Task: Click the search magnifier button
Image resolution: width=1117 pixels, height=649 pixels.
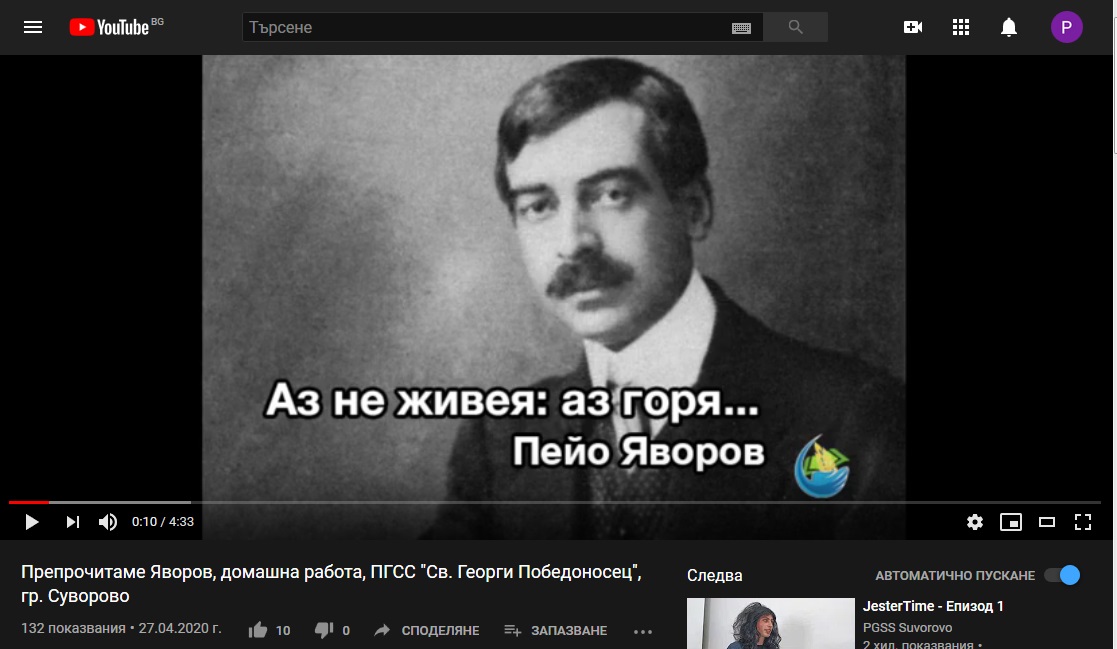Action: tap(796, 27)
